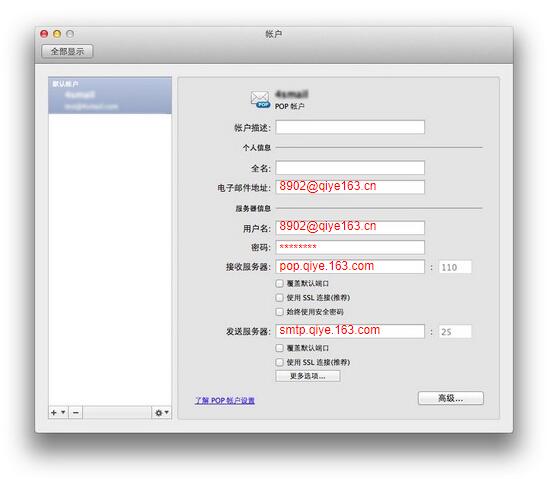The height and width of the screenshot is (479, 552).
Task: Open the 了解 POP 帐户设置 link
Action: pyautogui.click(x=225, y=401)
